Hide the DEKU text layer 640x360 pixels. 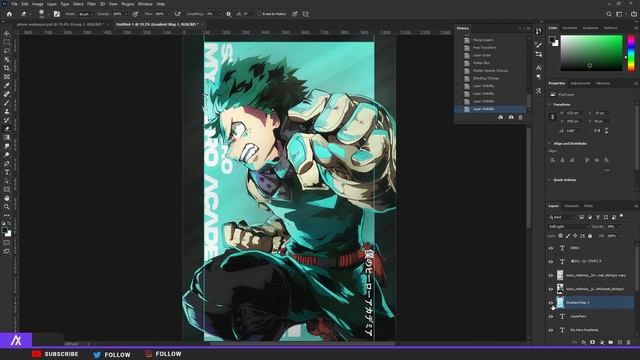tap(551, 248)
